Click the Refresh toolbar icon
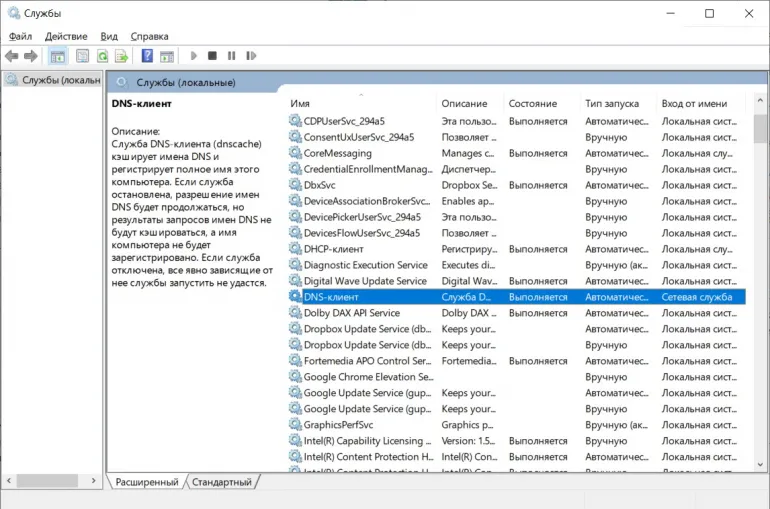The image size is (770, 509). pyautogui.click(x=102, y=56)
